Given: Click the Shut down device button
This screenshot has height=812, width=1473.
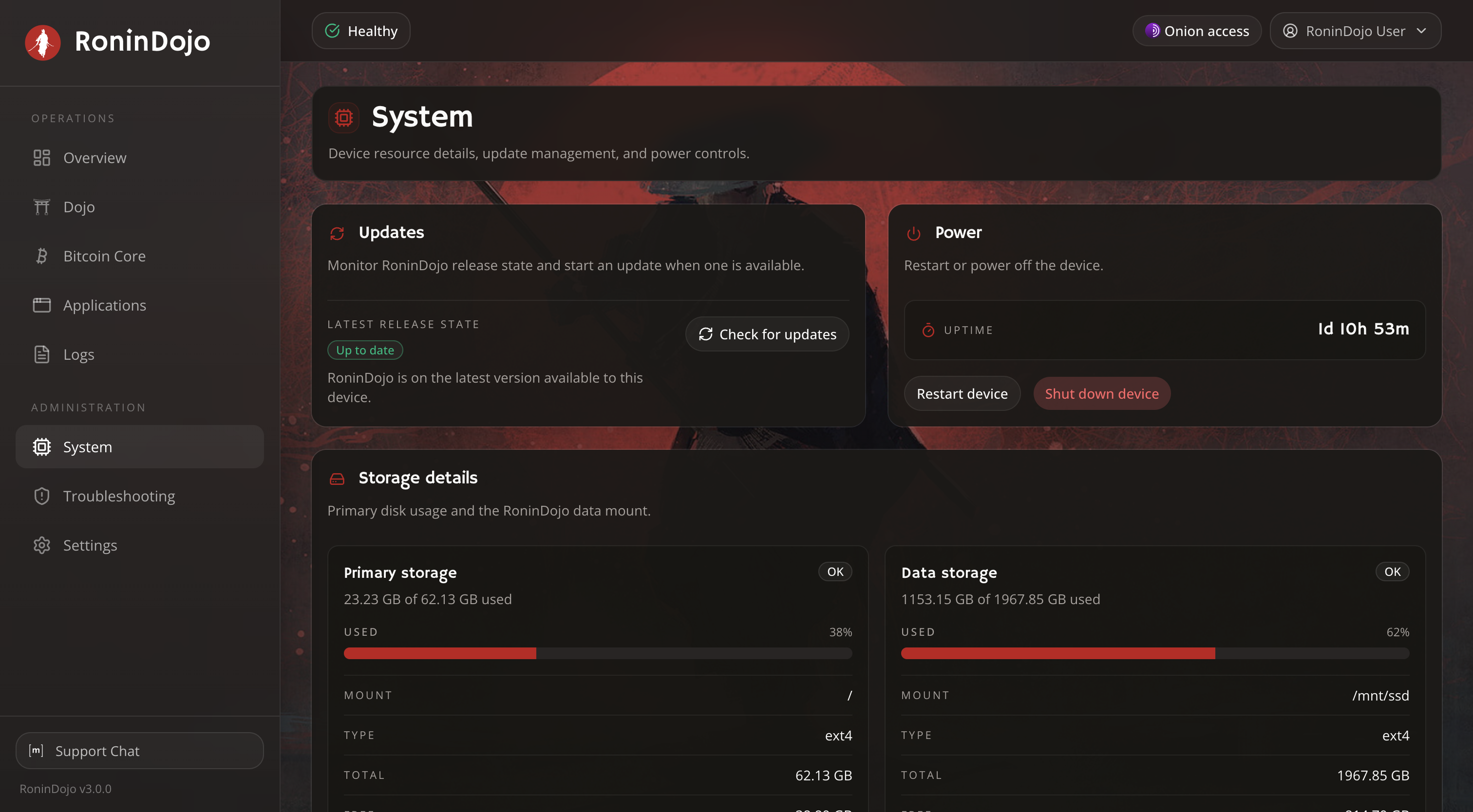Looking at the screenshot, I should pos(1101,394).
